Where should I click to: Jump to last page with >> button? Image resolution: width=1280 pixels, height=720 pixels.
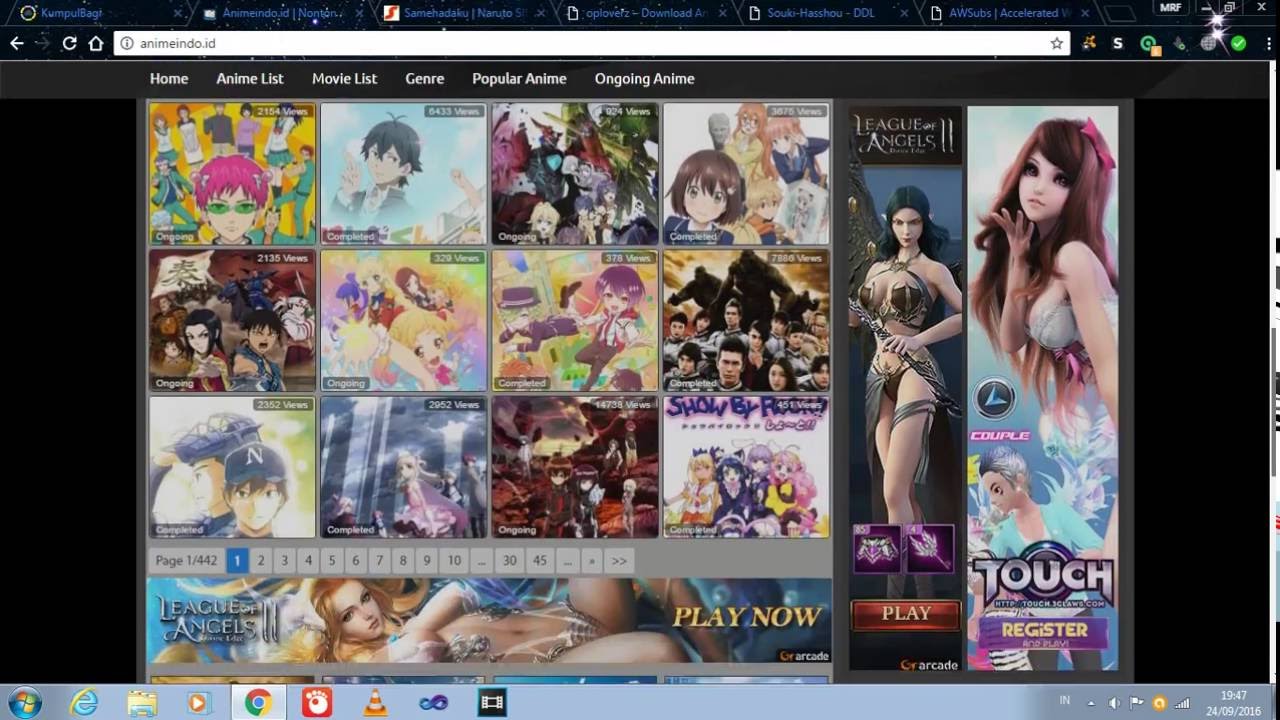pyautogui.click(x=619, y=560)
